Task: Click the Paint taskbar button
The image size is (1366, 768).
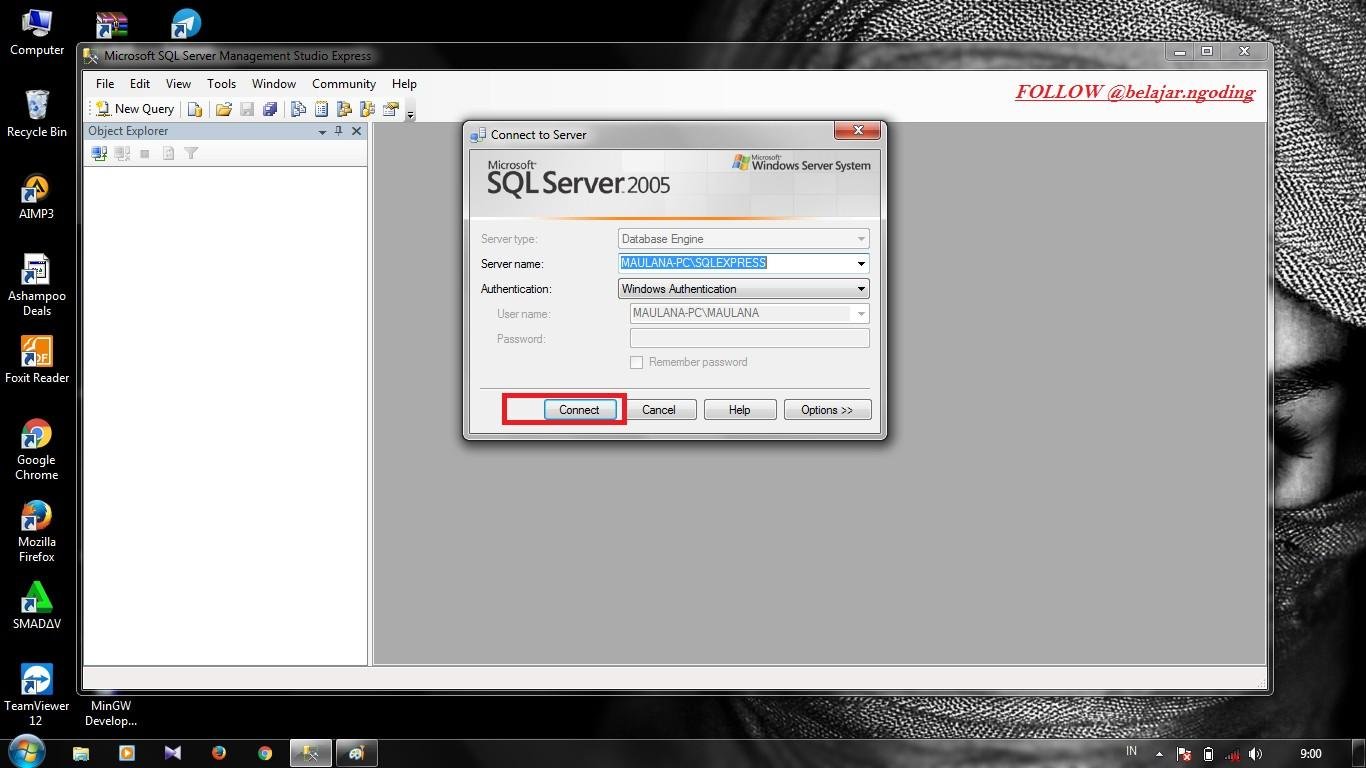Action: click(357, 753)
